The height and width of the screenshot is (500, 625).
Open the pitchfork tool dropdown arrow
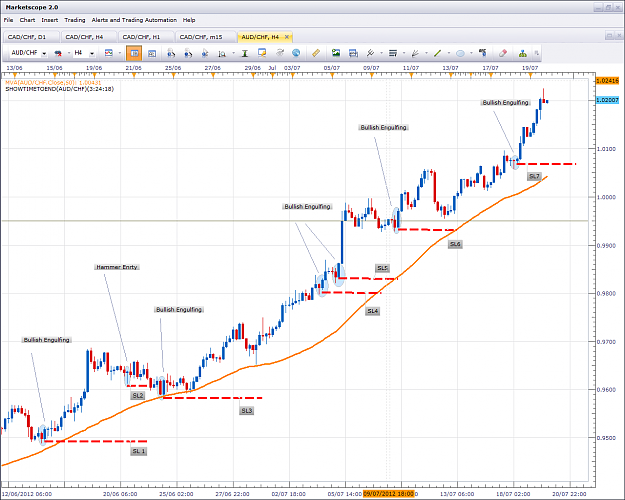pyautogui.click(x=381, y=53)
